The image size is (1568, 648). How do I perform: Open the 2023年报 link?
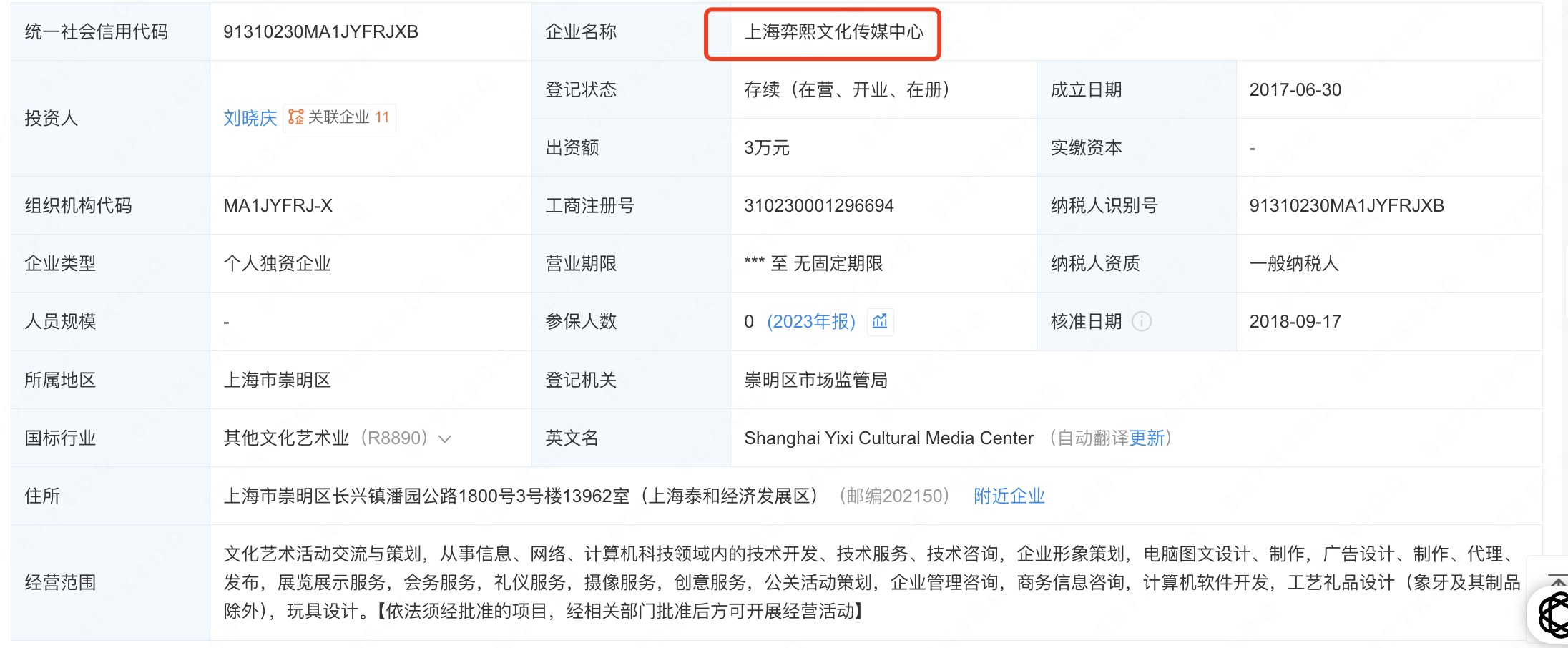pyautogui.click(x=811, y=322)
